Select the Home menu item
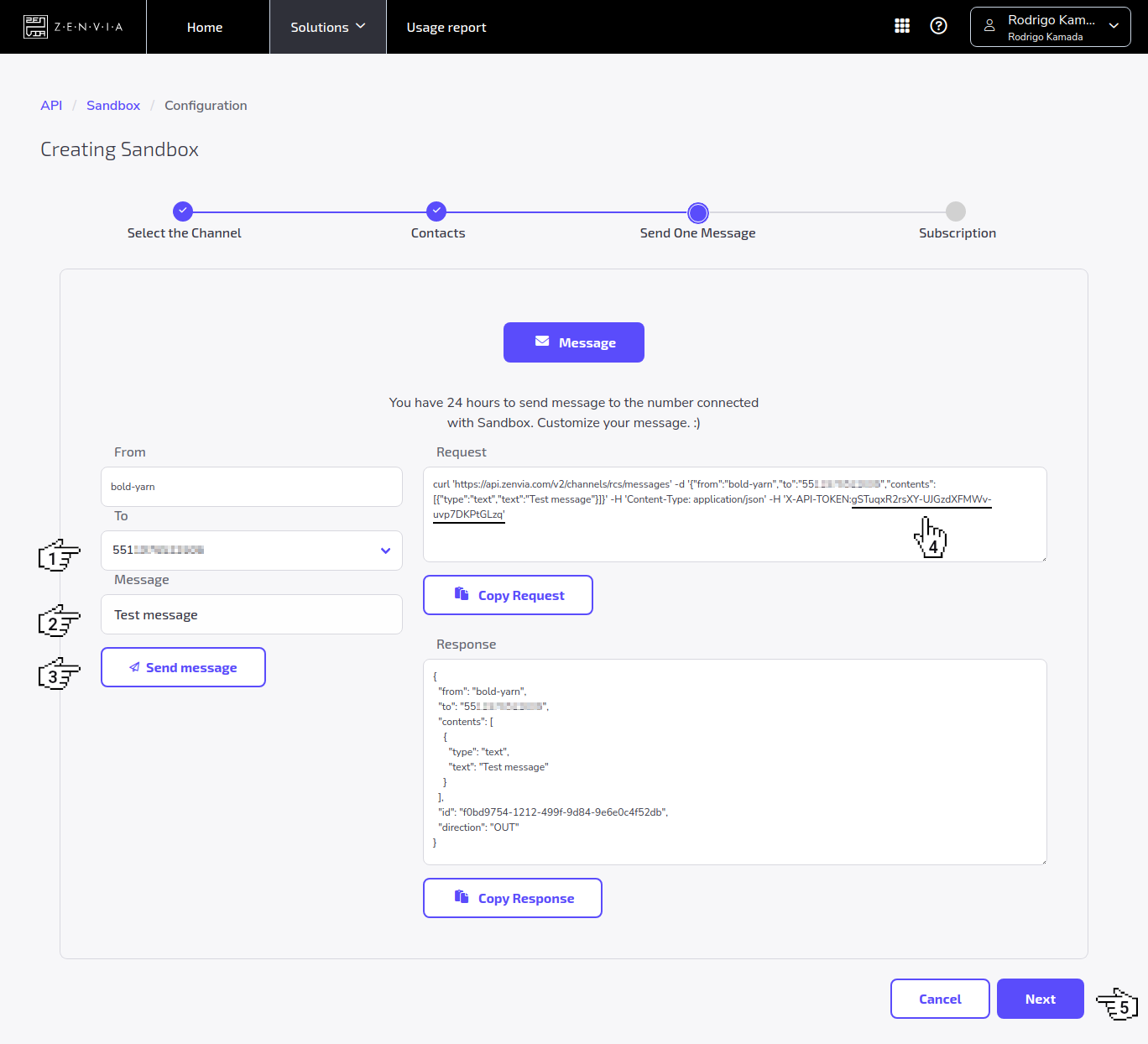 pyautogui.click(x=205, y=26)
